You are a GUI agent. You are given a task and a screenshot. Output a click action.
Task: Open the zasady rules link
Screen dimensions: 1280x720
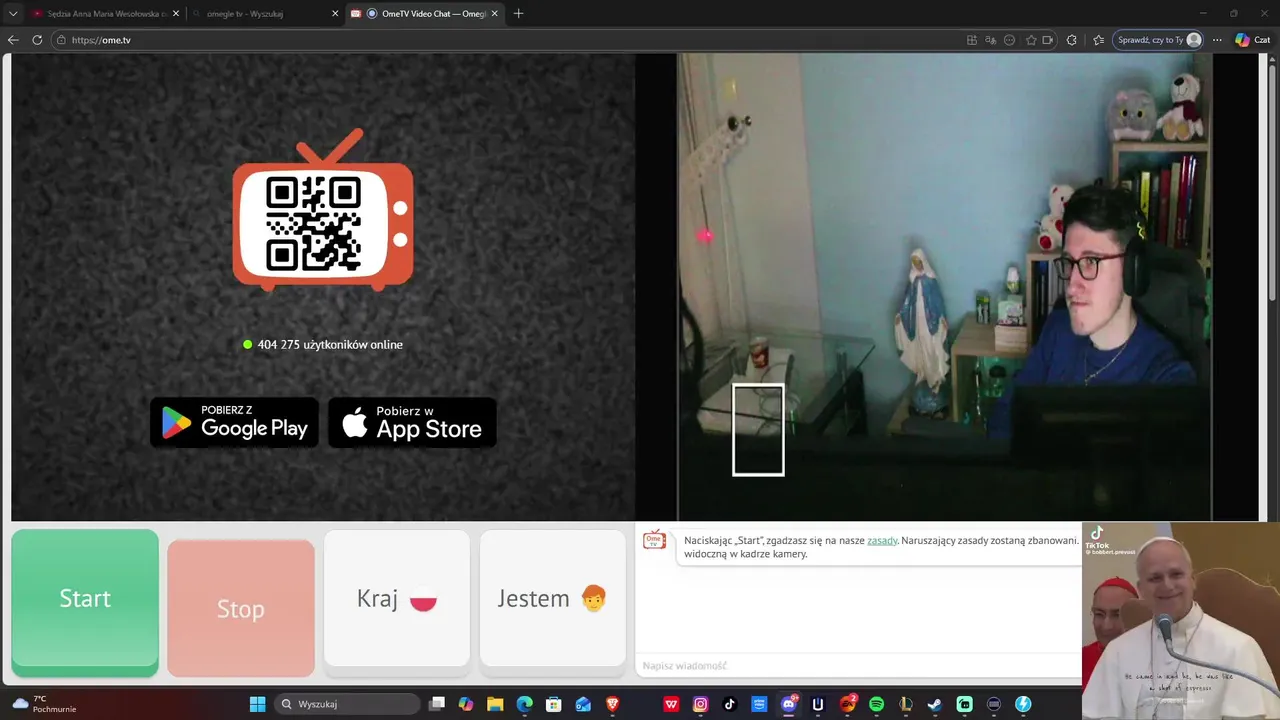882,541
